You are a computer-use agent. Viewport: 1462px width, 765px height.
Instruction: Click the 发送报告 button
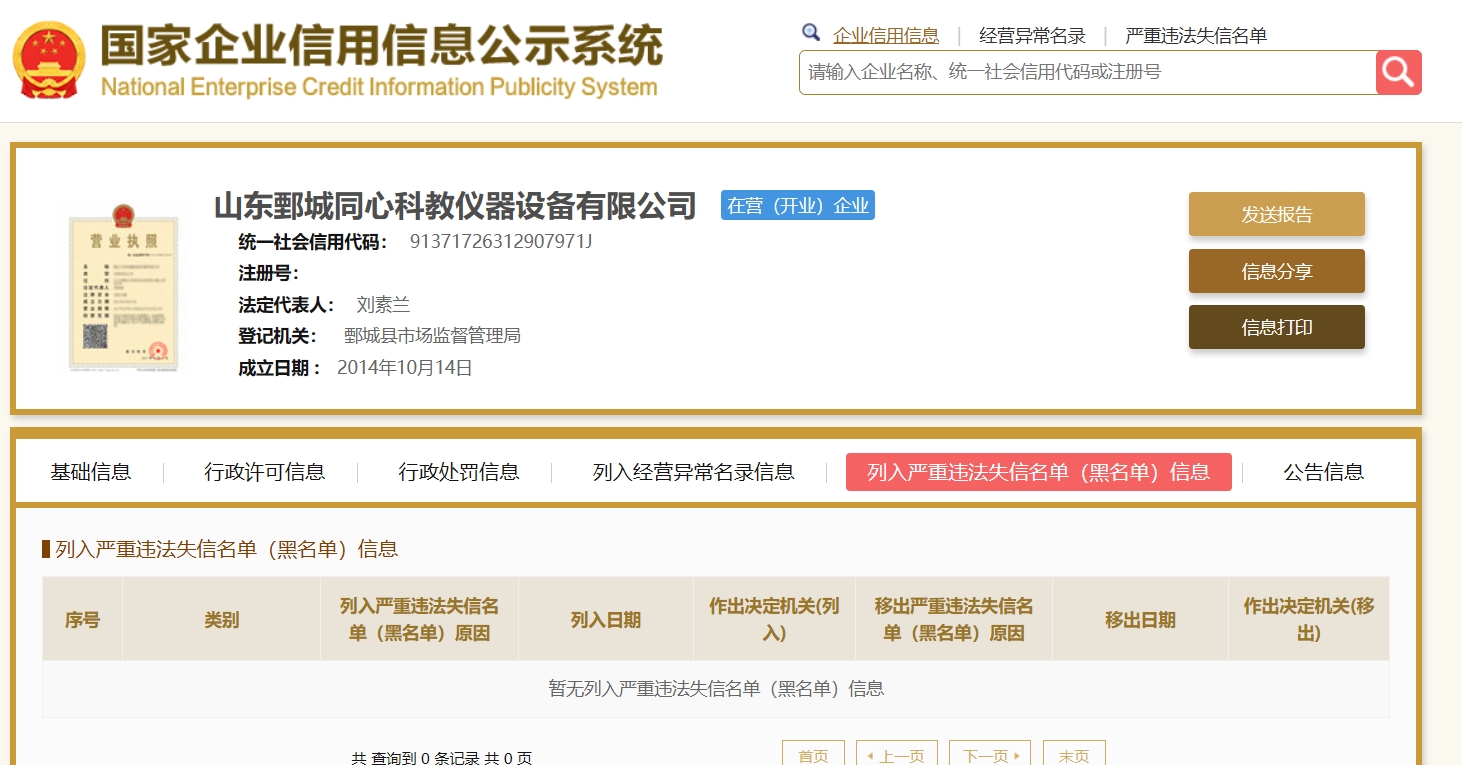point(1277,214)
